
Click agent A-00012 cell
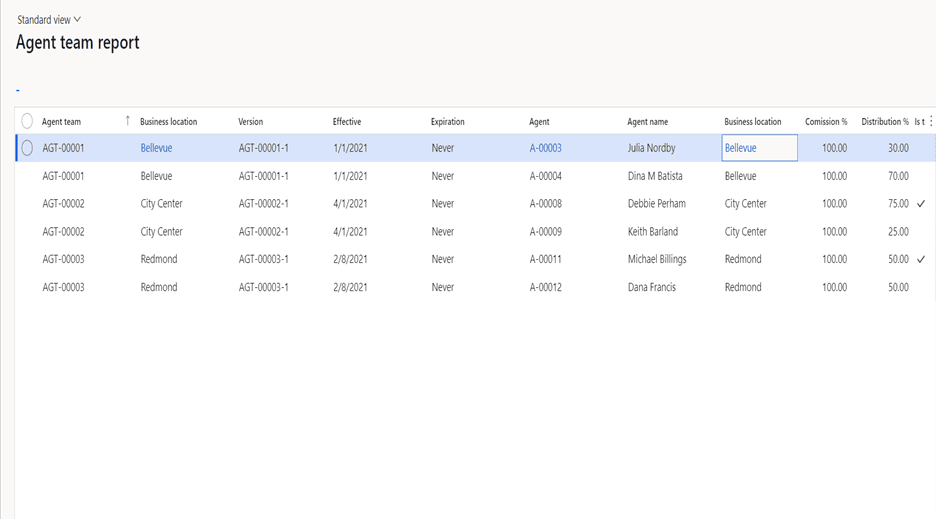[x=546, y=287]
